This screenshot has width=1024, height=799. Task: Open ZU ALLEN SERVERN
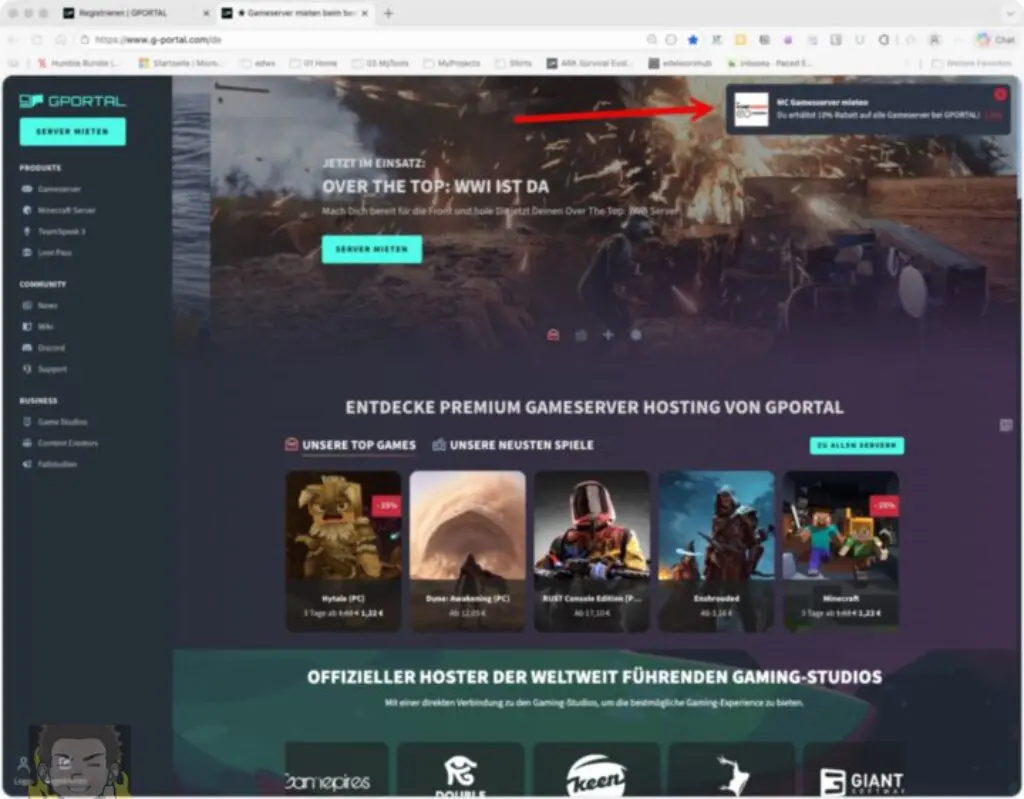click(857, 445)
